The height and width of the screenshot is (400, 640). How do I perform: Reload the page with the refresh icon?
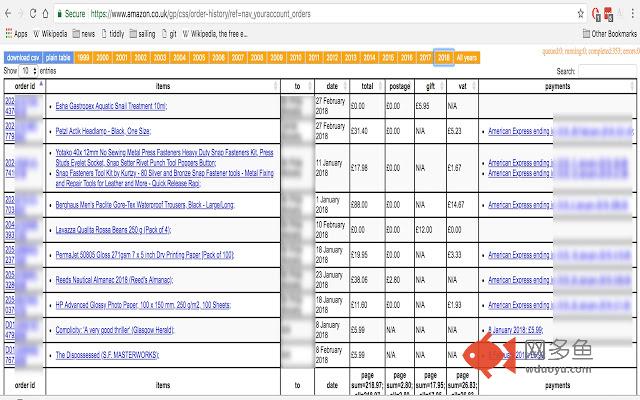(33, 13)
